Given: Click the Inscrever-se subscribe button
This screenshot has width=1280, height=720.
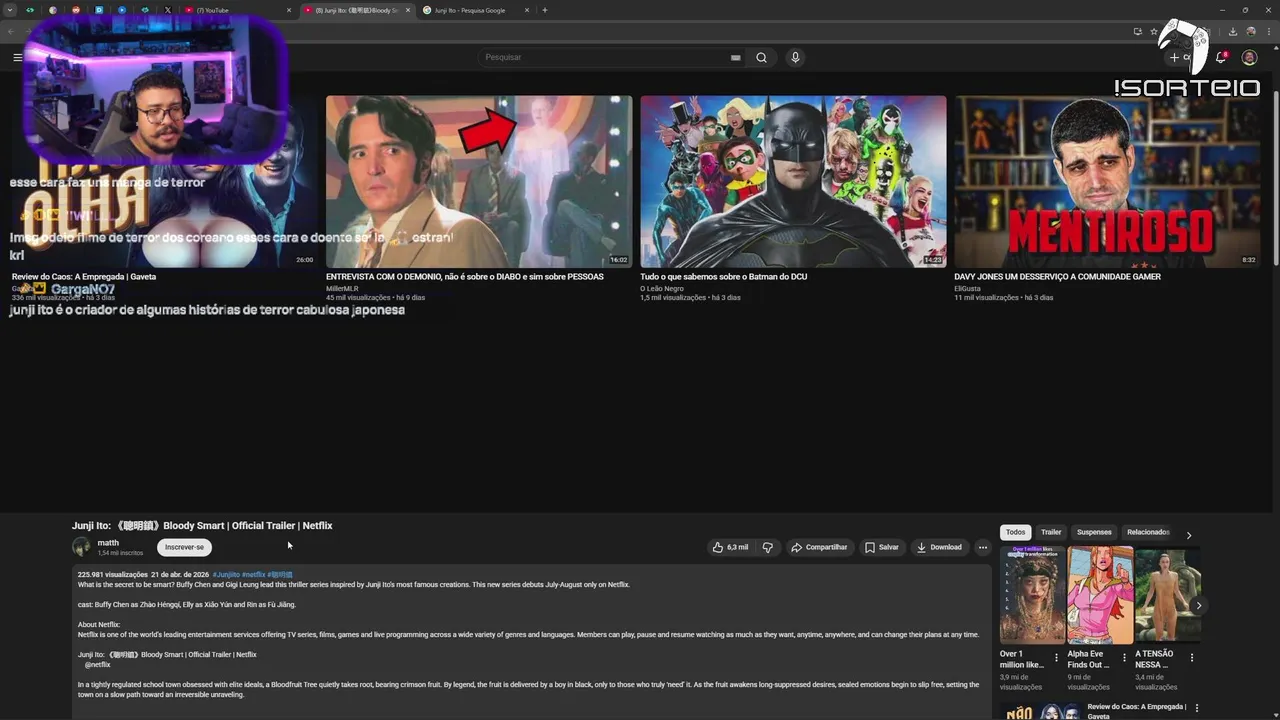Looking at the screenshot, I should [x=184, y=547].
